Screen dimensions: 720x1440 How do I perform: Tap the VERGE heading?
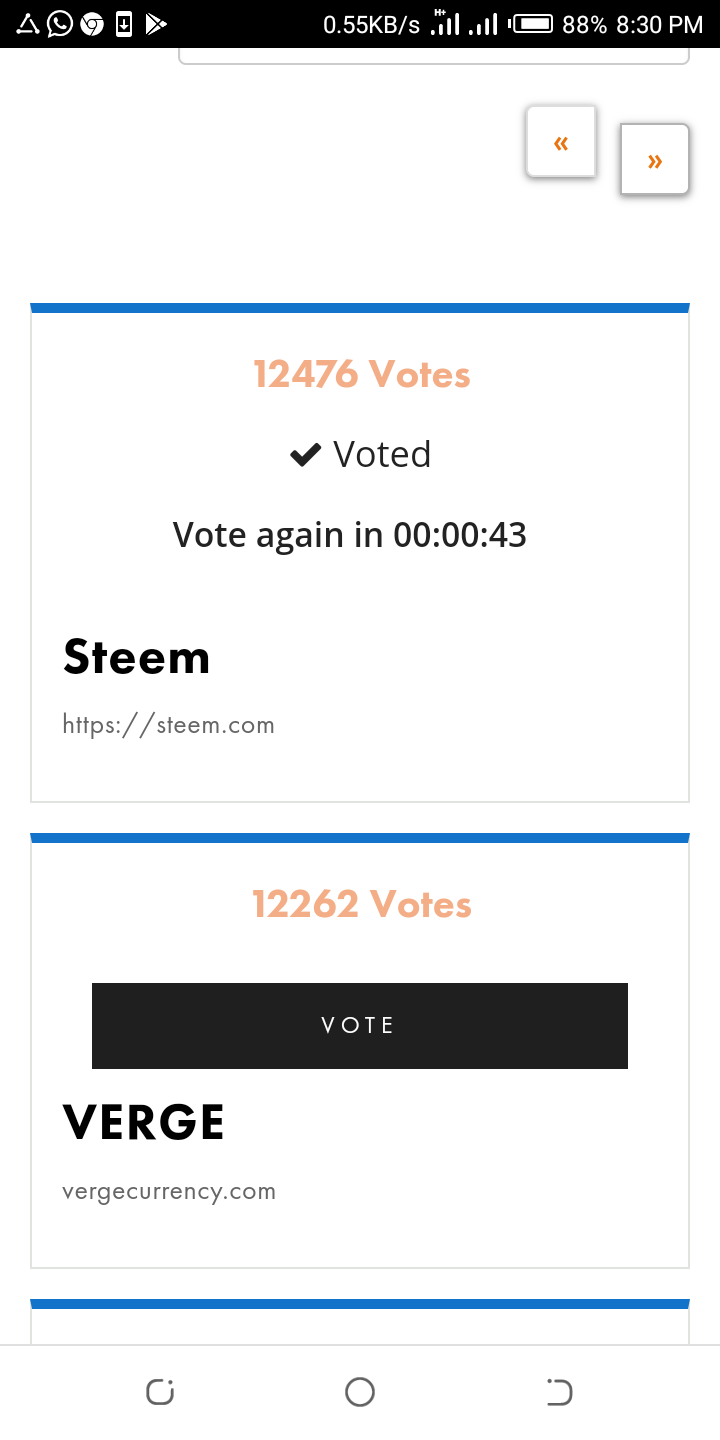144,1122
